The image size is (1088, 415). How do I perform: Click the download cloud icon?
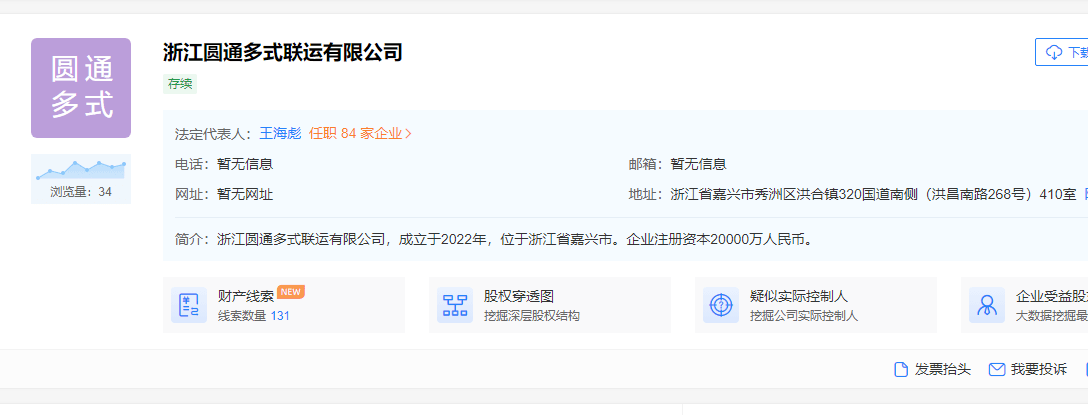[1054, 52]
